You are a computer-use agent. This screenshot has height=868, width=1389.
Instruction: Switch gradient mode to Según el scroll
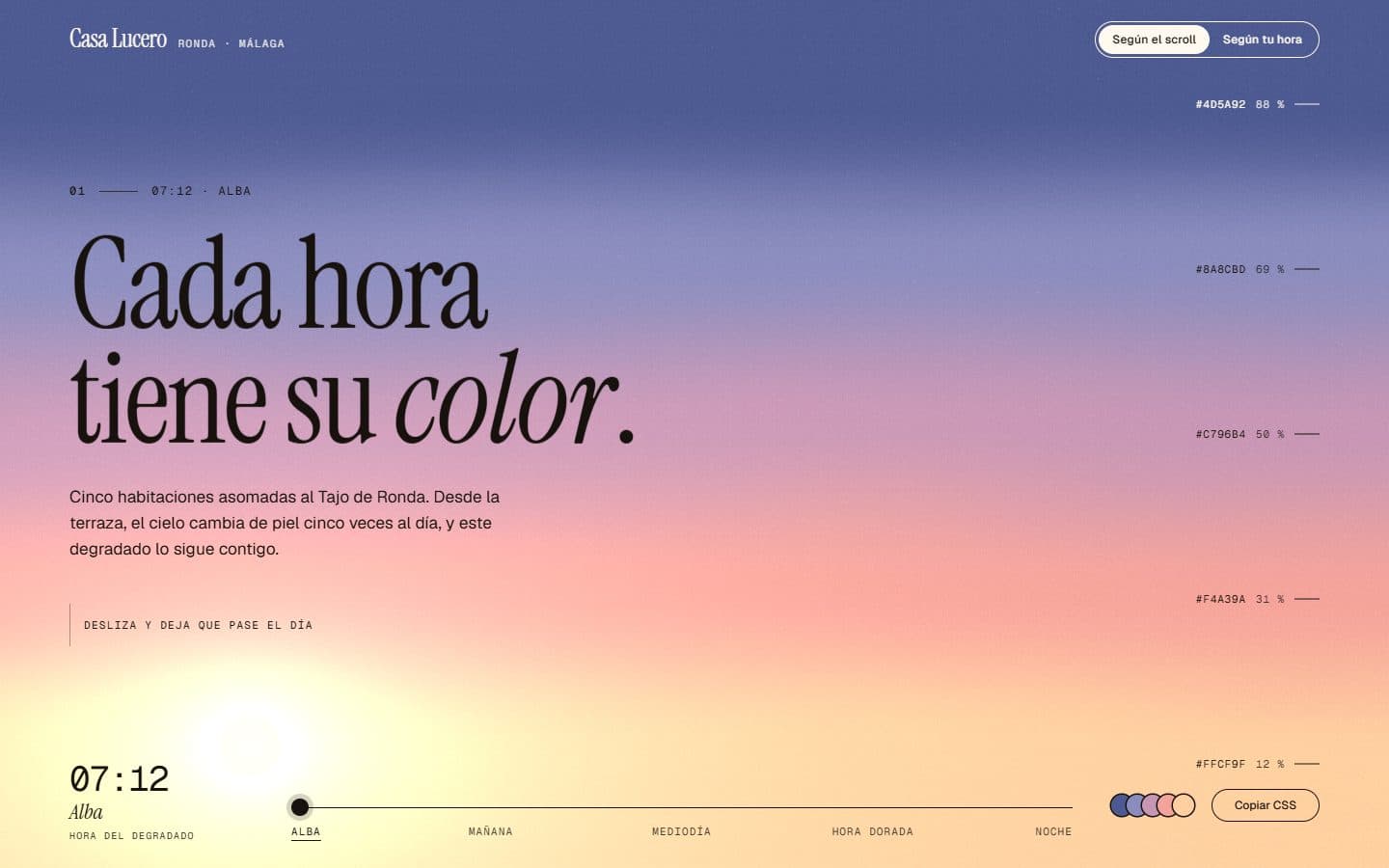click(1154, 40)
